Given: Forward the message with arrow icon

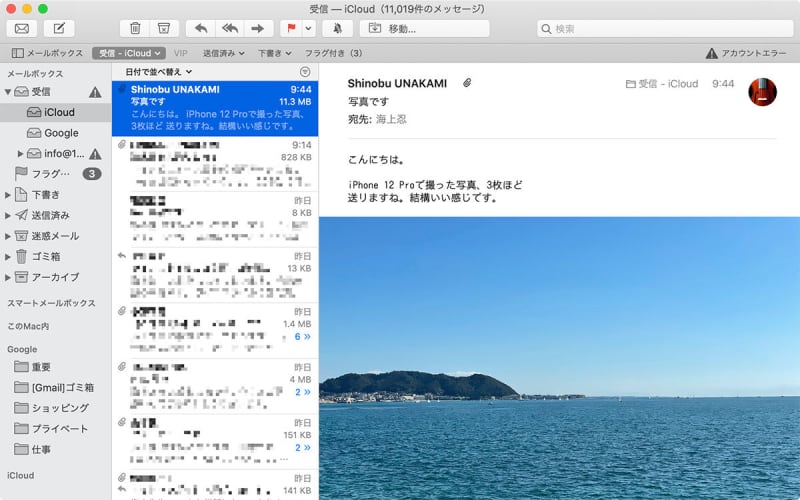Looking at the screenshot, I should (258, 29).
